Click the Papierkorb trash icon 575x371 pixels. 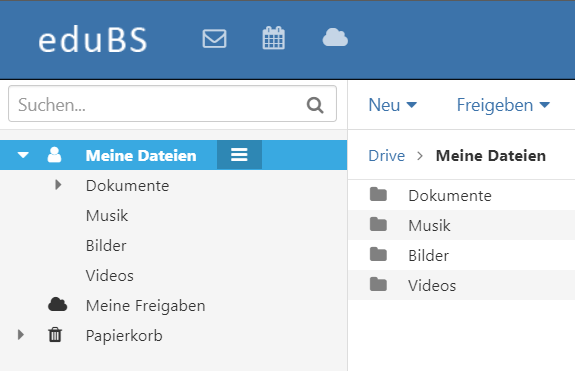pos(55,335)
